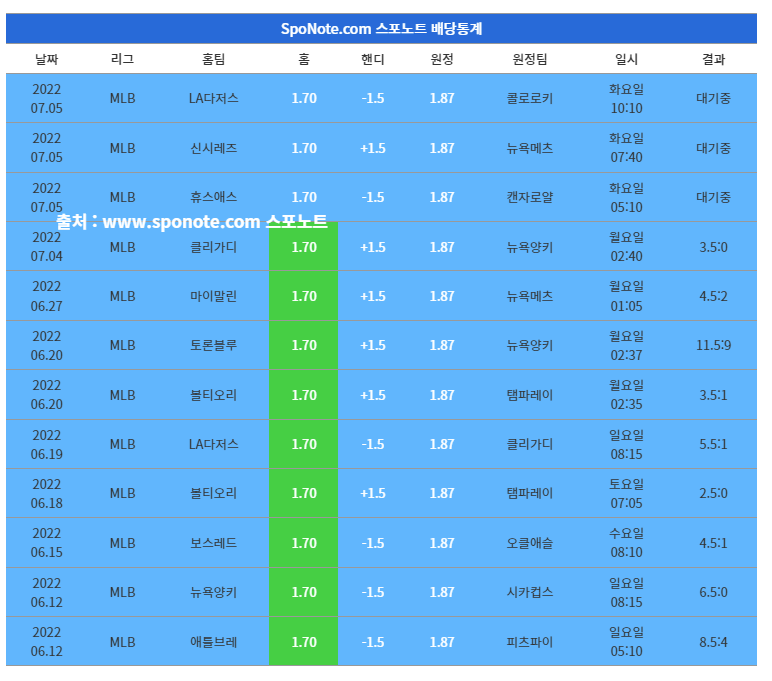Select the 원정팀 column header
The height and width of the screenshot is (681, 772).
point(529,59)
